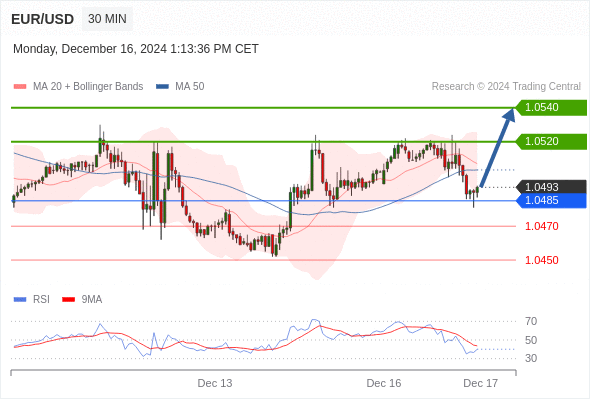Click the RSI 50 level label
The image size is (590, 400).
tap(531, 340)
